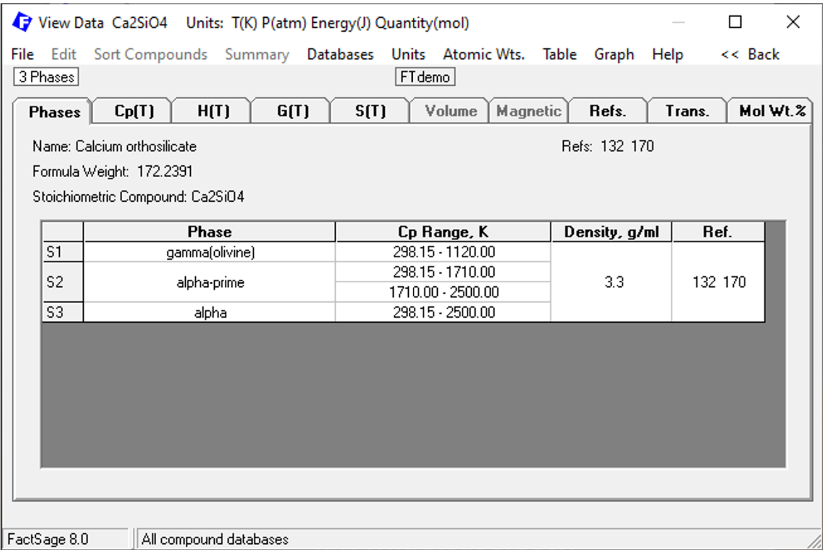Open the Databases menu

point(340,55)
